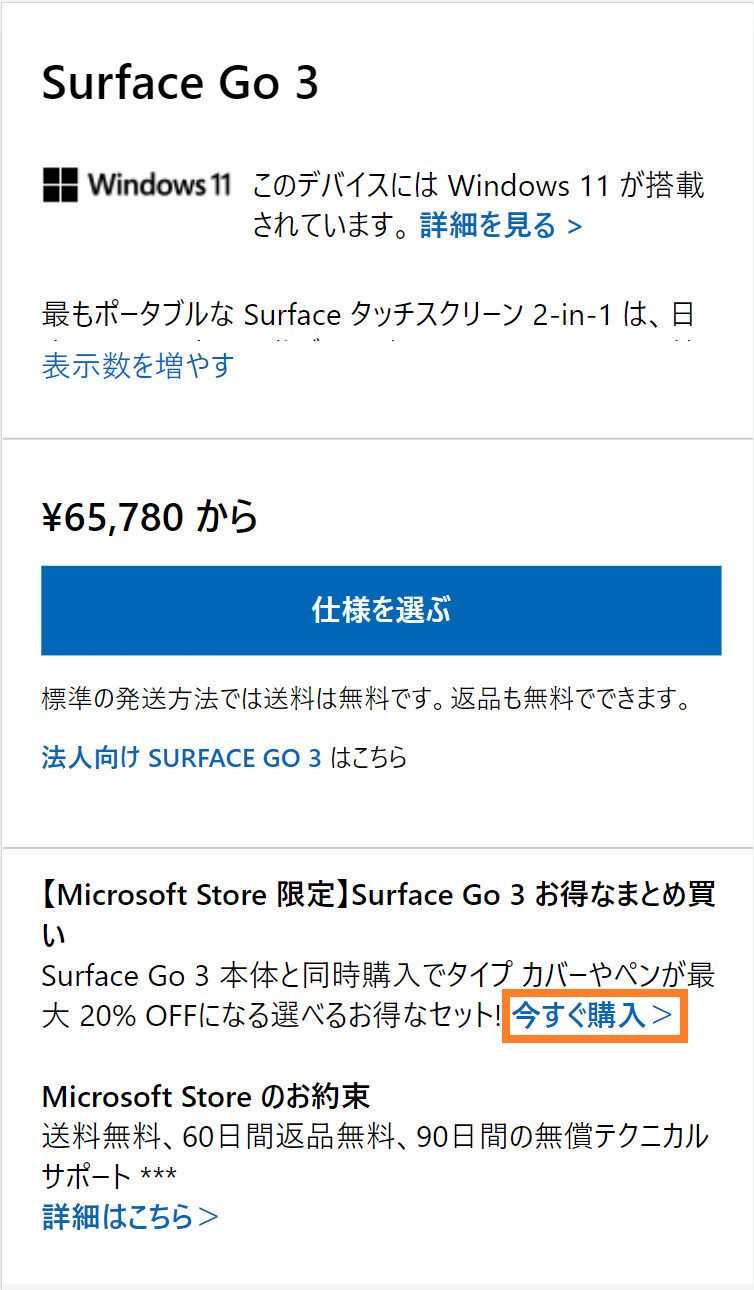Open the 詳細を見る link about Windows 11
754x1290 pixels.
(x=487, y=226)
